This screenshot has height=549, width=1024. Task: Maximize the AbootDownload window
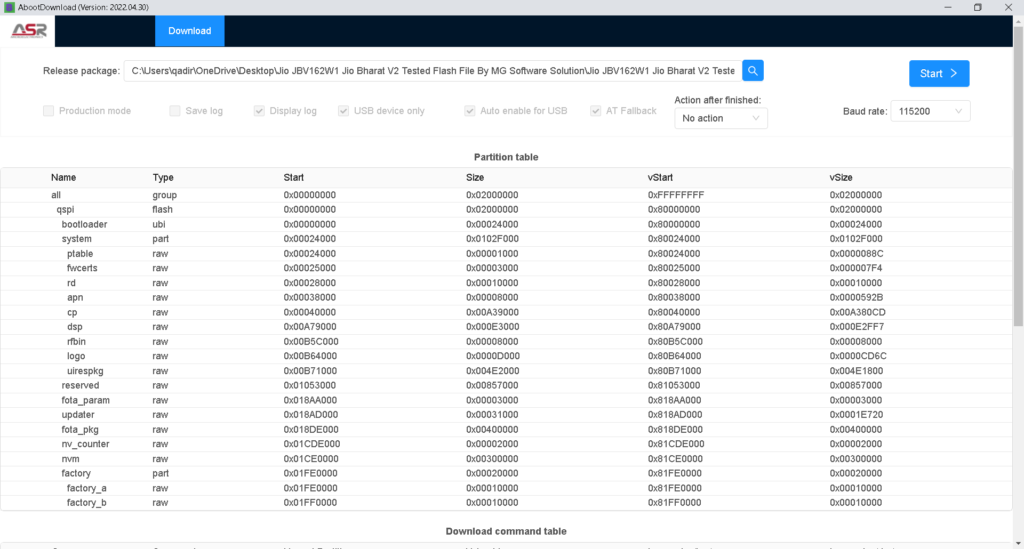pyautogui.click(x=977, y=7)
